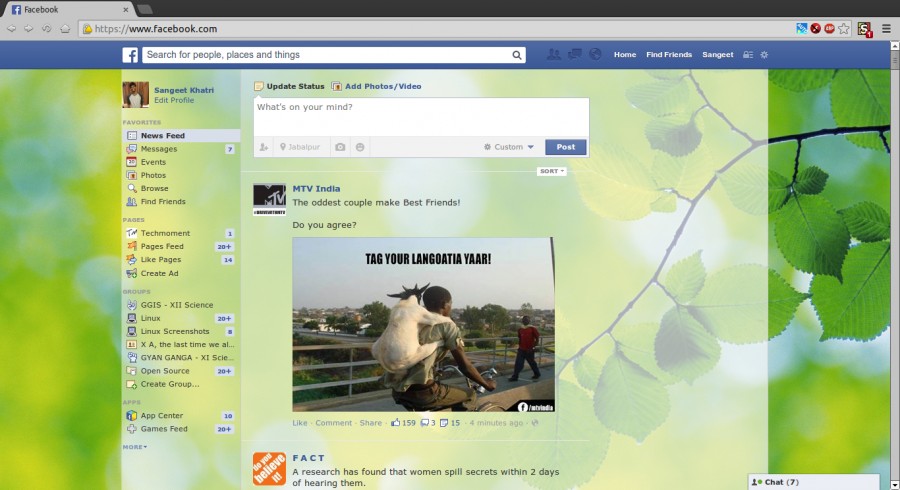Like the MTV India post
Image resolution: width=900 pixels, height=490 pixels.
click(x=300, y=423)
